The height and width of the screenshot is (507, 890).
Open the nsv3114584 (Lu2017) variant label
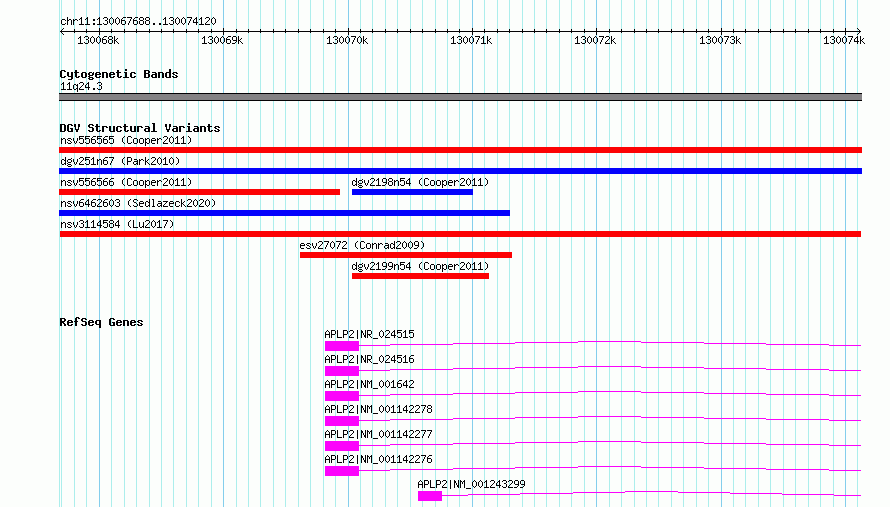coord(117,224)
